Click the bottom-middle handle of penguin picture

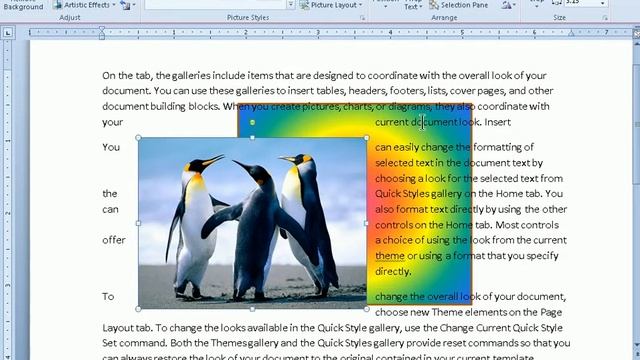252,309
